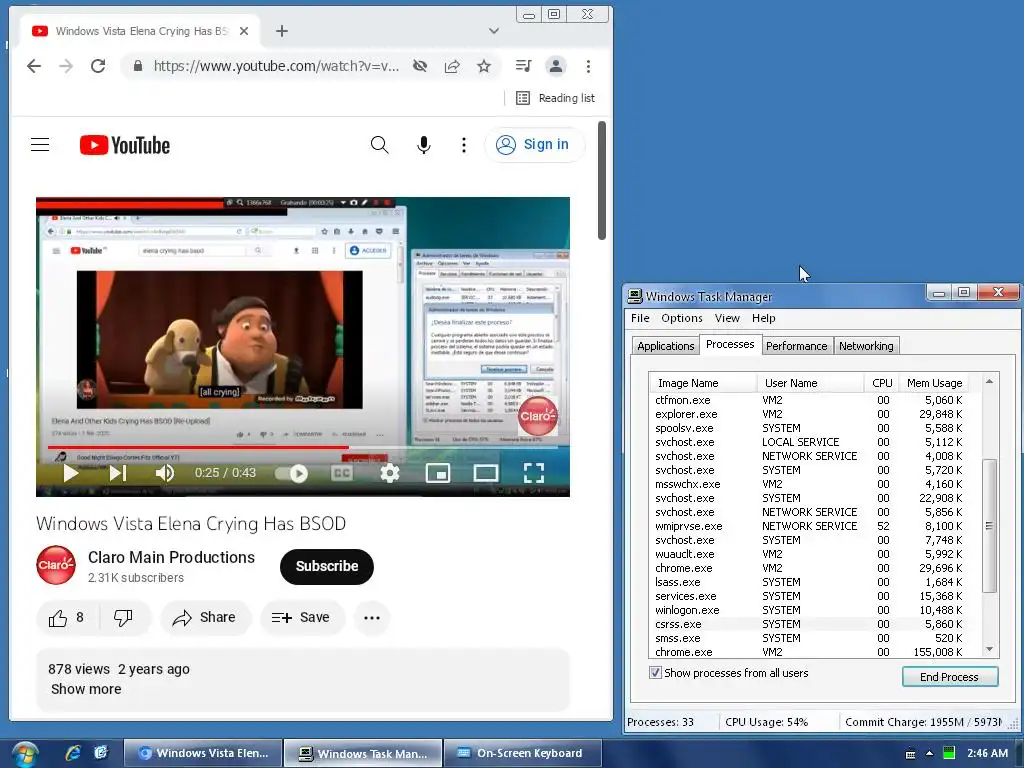This screenshot has height=768, width=1024.
Task: Switch to miniplayer
Action: click(x=438, y=473)
